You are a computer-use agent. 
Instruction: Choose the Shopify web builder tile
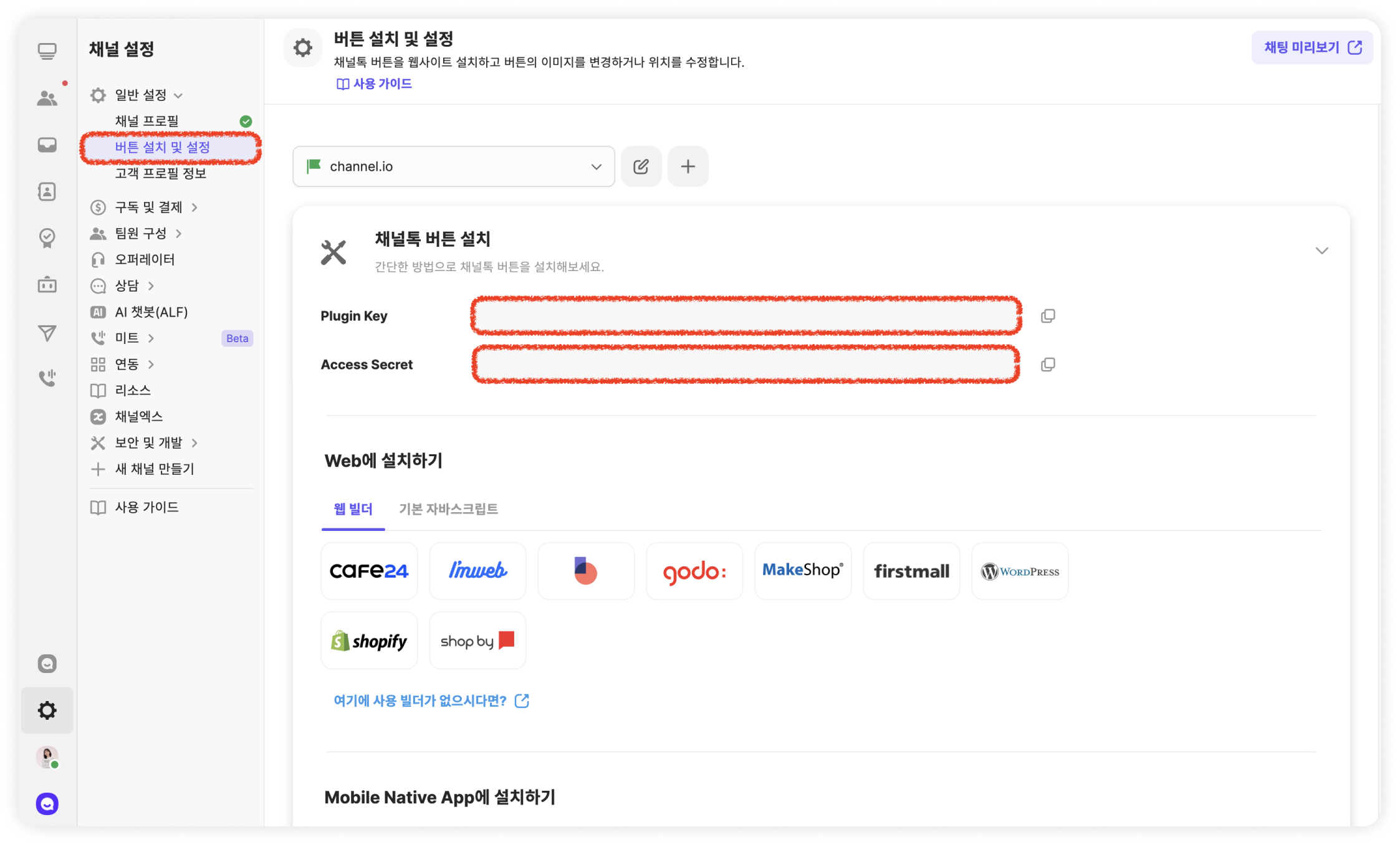point(369,641)
